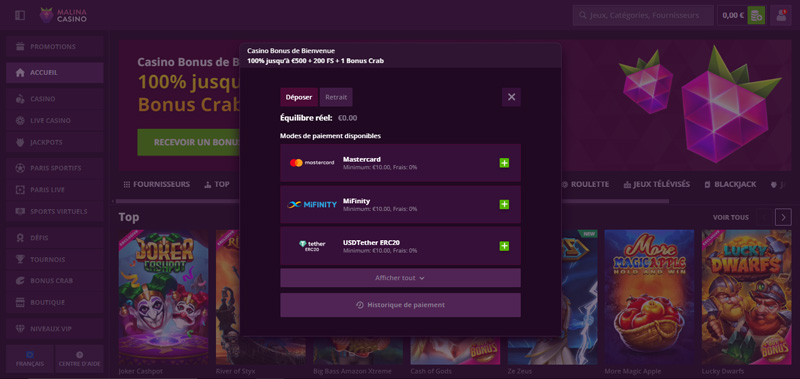The image size is (800, 379).
Task: Open the green deposit coins icon
Action: pyautogui.click(x=756, y=15)
